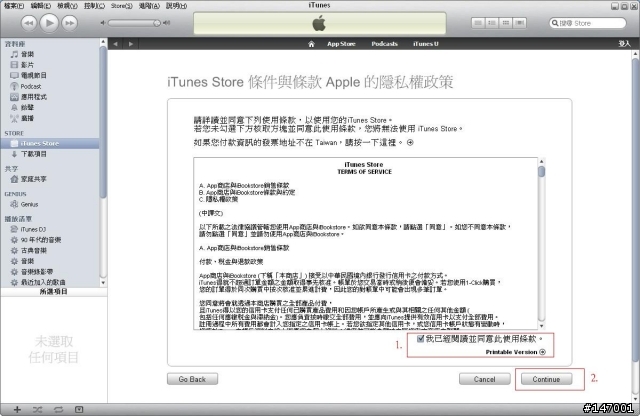Toggle the repeat button

(58, 409)
